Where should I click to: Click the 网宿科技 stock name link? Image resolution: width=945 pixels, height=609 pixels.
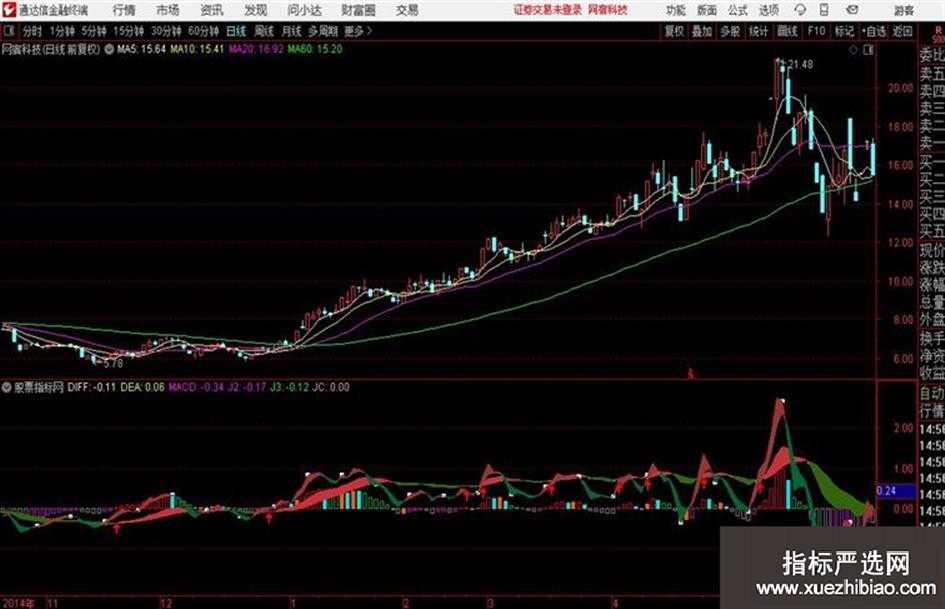[608, 10]
